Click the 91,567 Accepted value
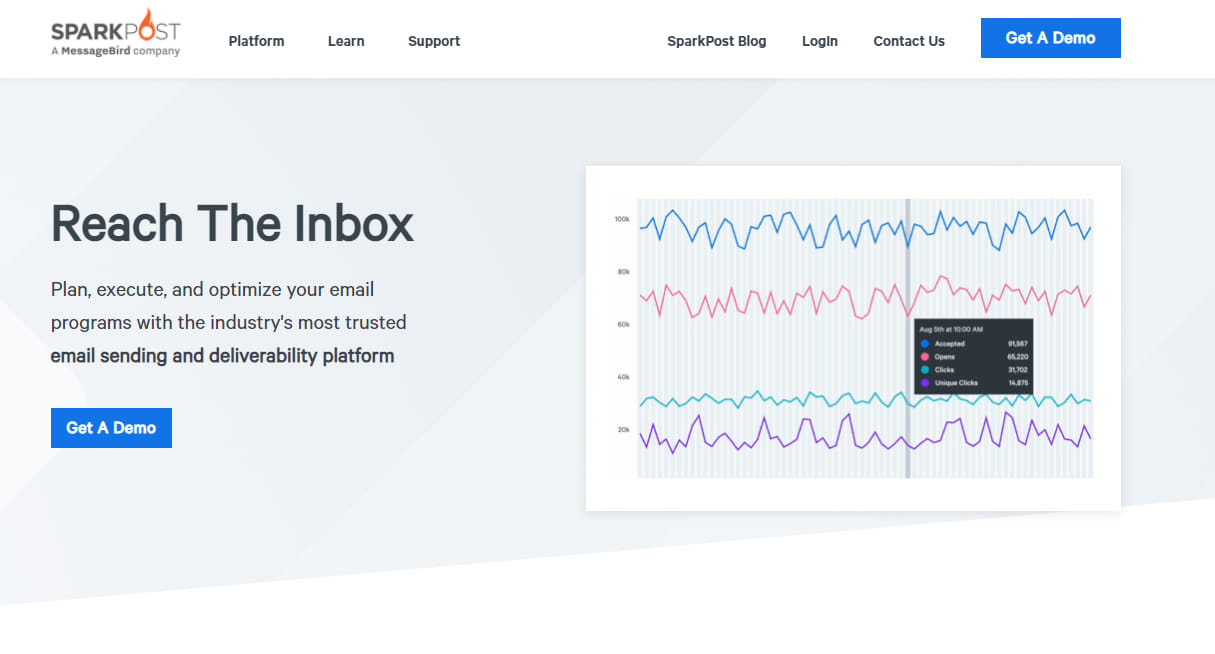Image resolution: width=1215 pixels, height=654 pixels. tap(1018, 344)
